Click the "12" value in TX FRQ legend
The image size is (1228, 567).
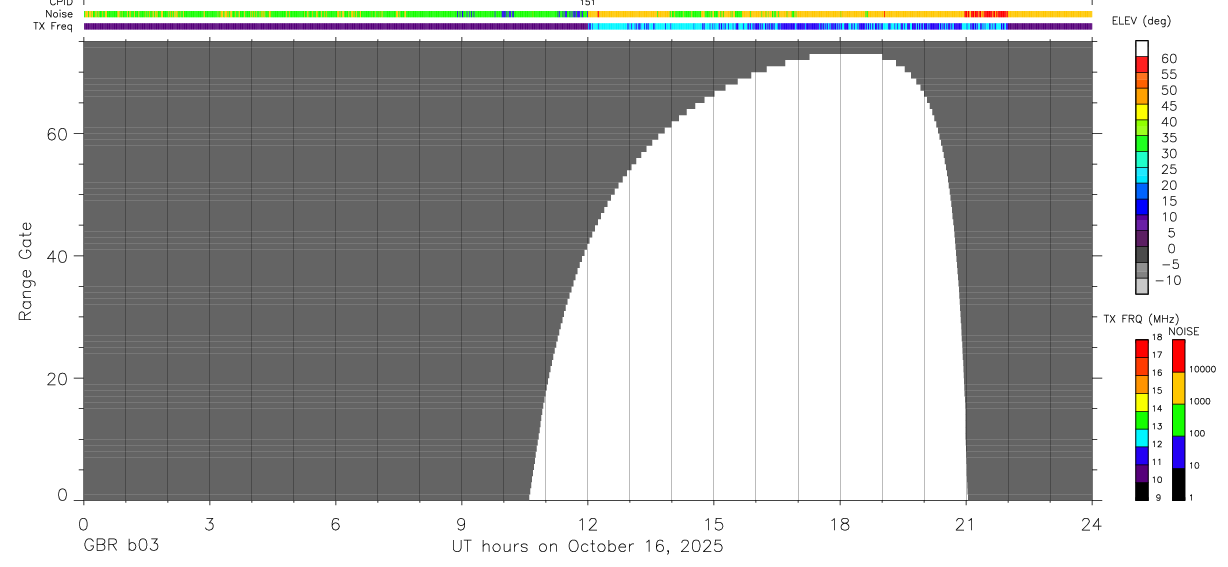pos(1157,445)
